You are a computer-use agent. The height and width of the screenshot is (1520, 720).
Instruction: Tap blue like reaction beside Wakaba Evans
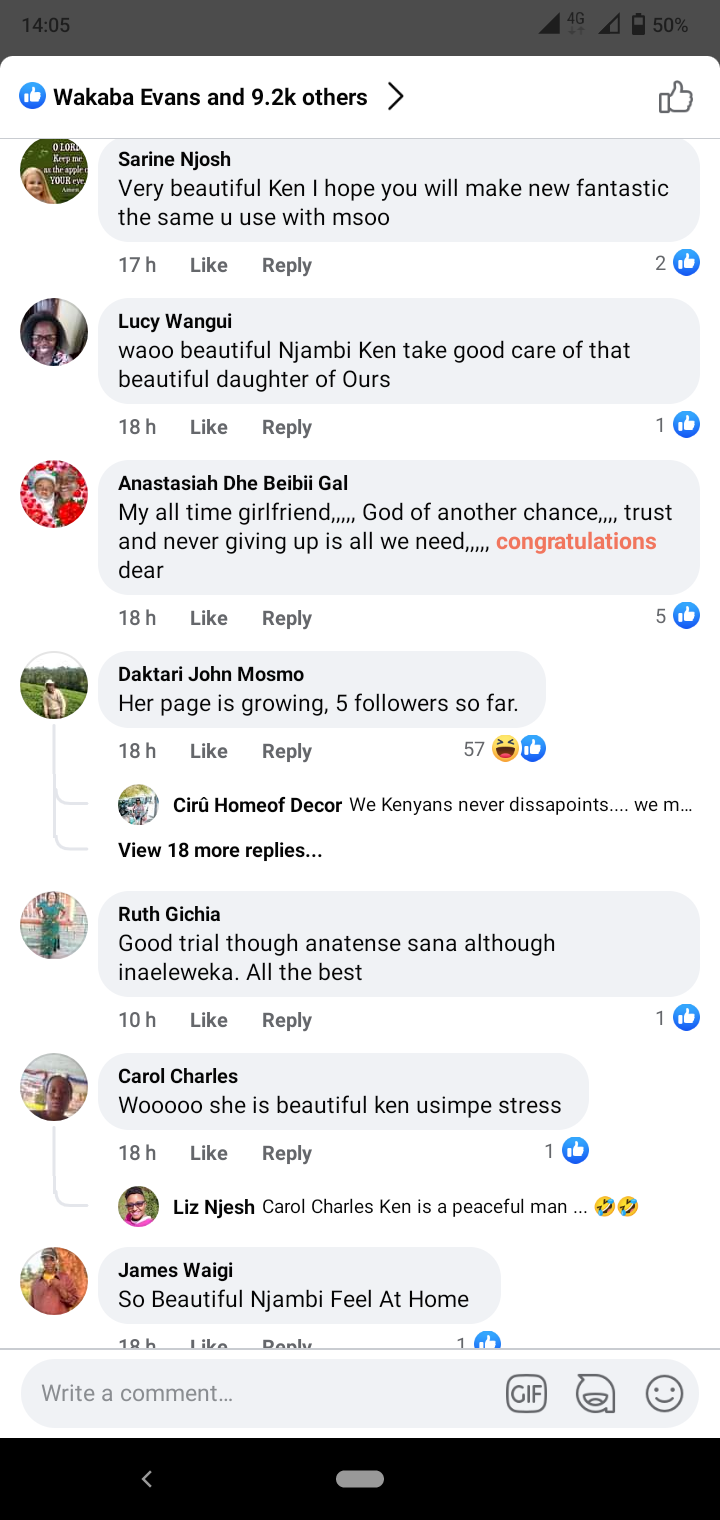(x=32, y=96)
